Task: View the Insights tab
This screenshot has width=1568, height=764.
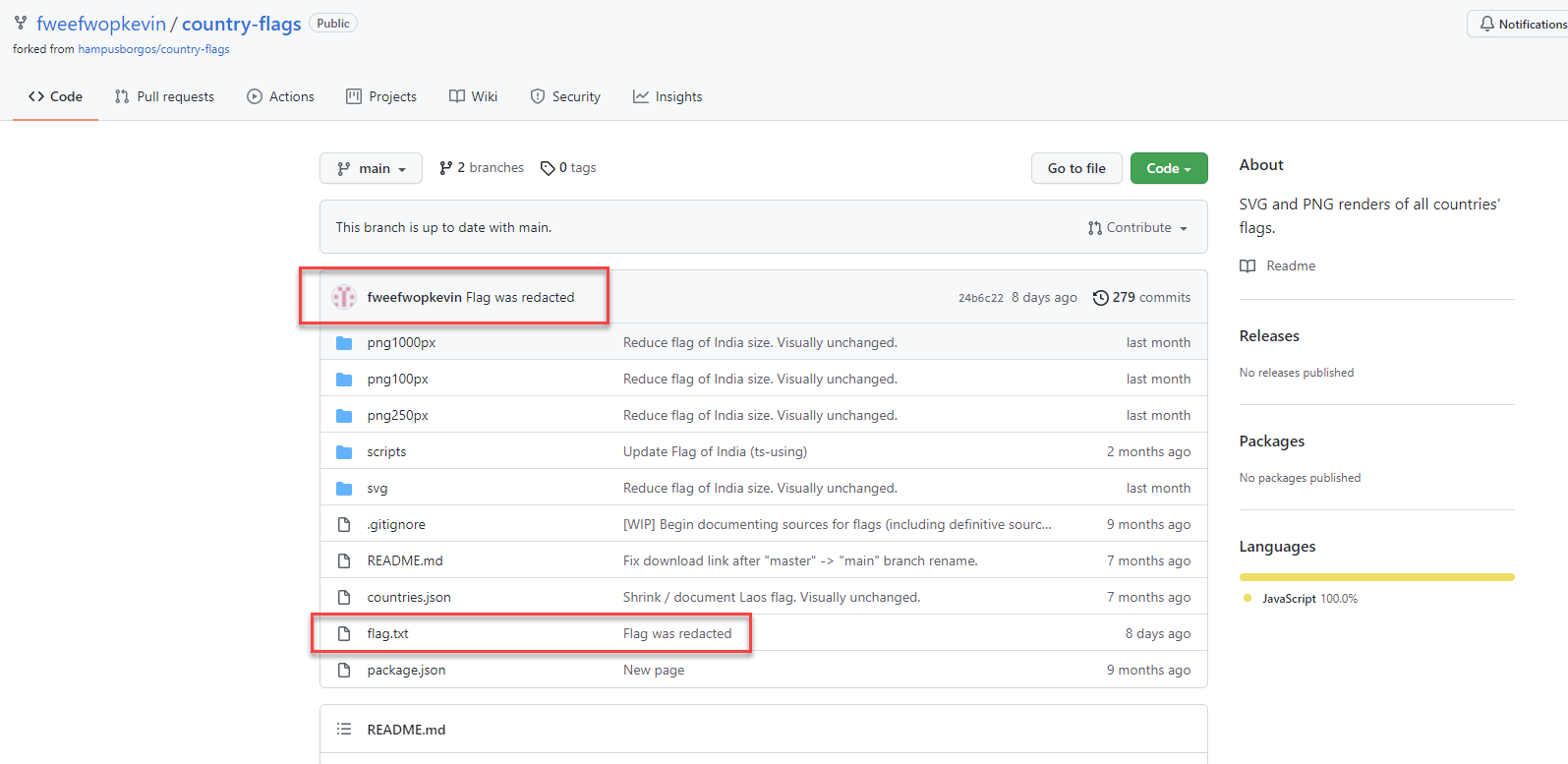Action: click(x=668, y=96)
